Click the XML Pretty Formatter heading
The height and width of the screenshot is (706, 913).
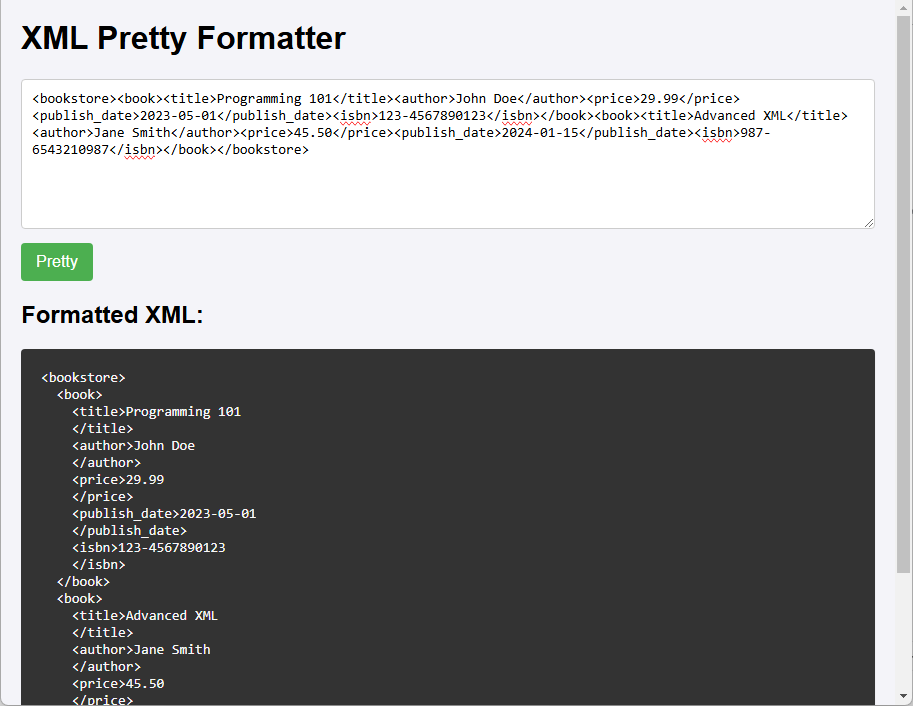point(183,38)
